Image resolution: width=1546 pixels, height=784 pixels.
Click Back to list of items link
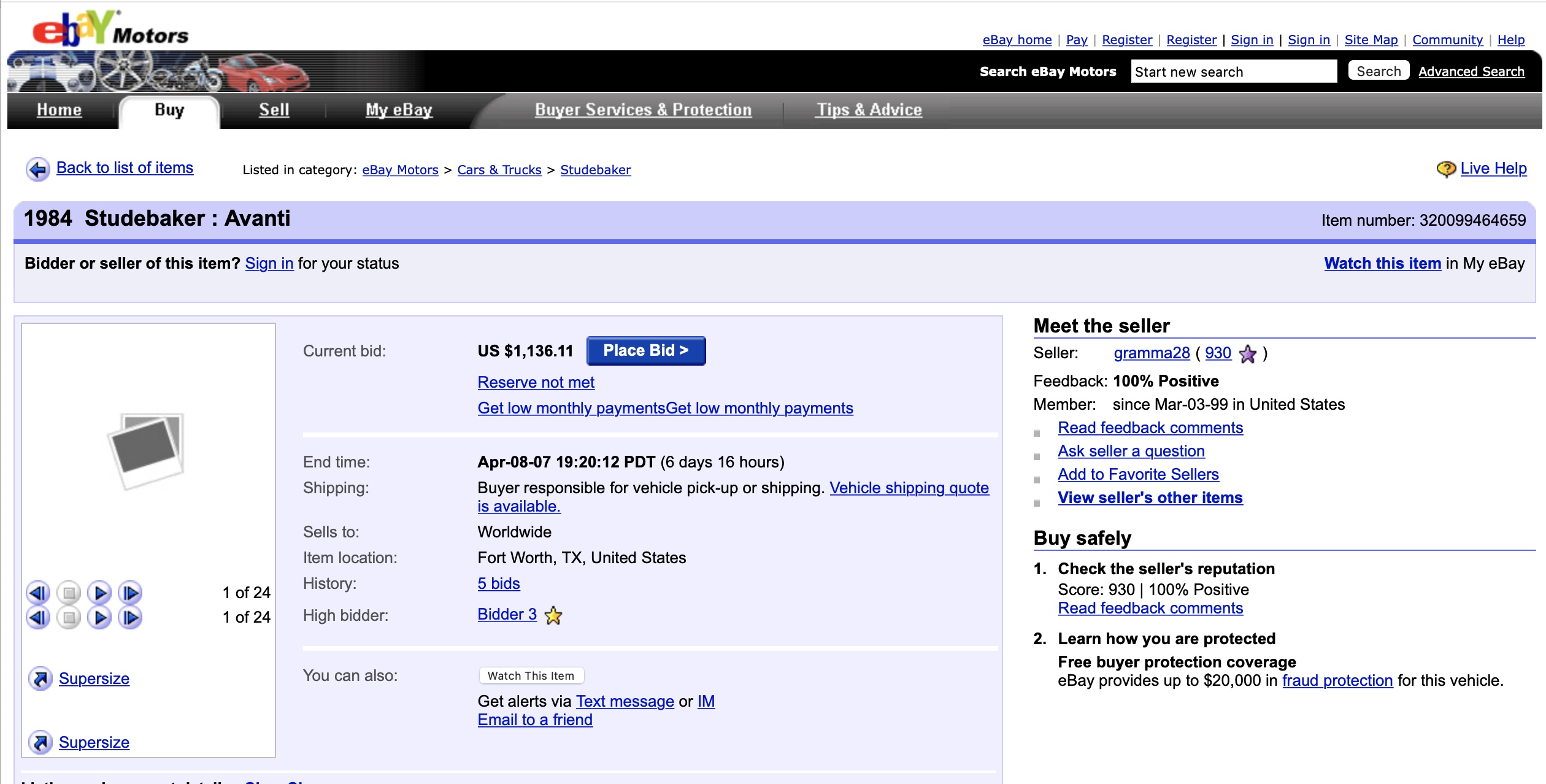[x=125, y=167]
